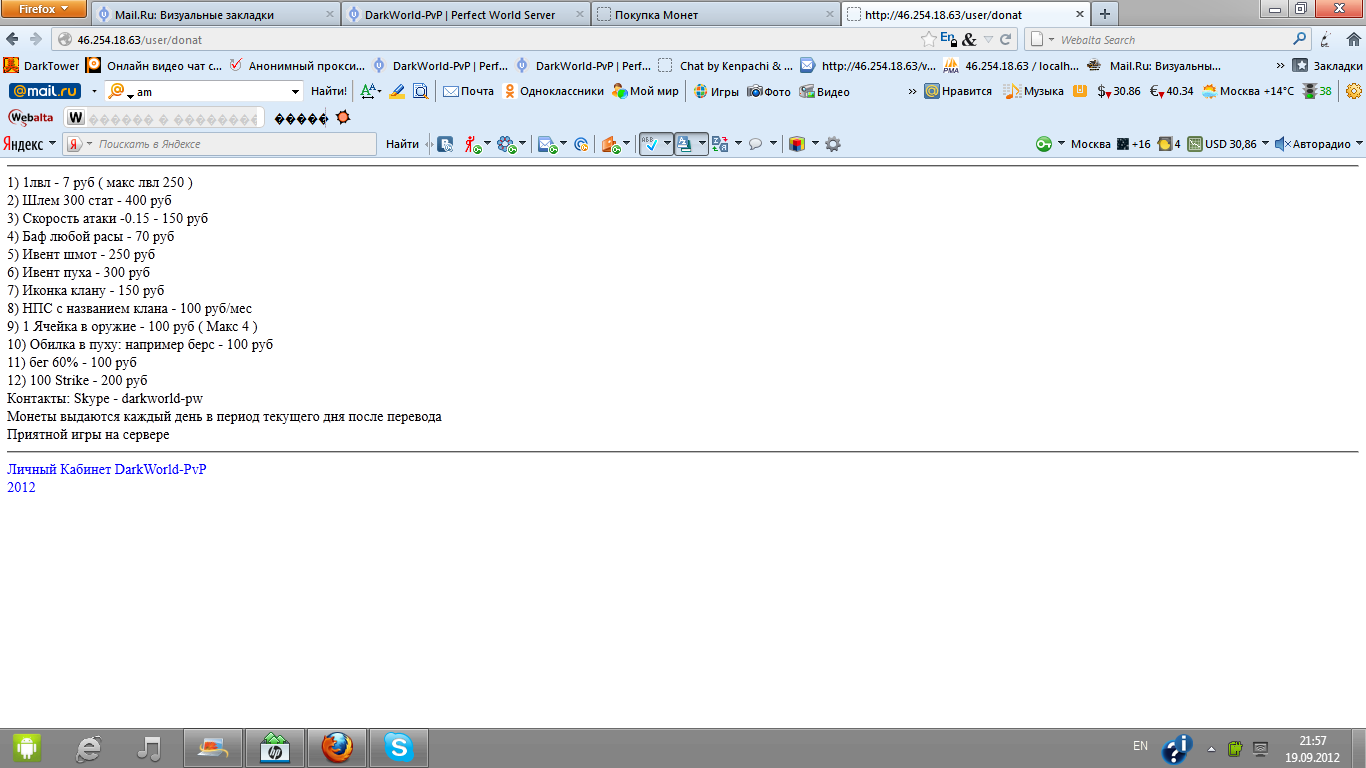Image resolution: width=1366 pixels, height=768 pixels.
Task: Open Internet Explorer from the taskbar
Action: point(89,748)
